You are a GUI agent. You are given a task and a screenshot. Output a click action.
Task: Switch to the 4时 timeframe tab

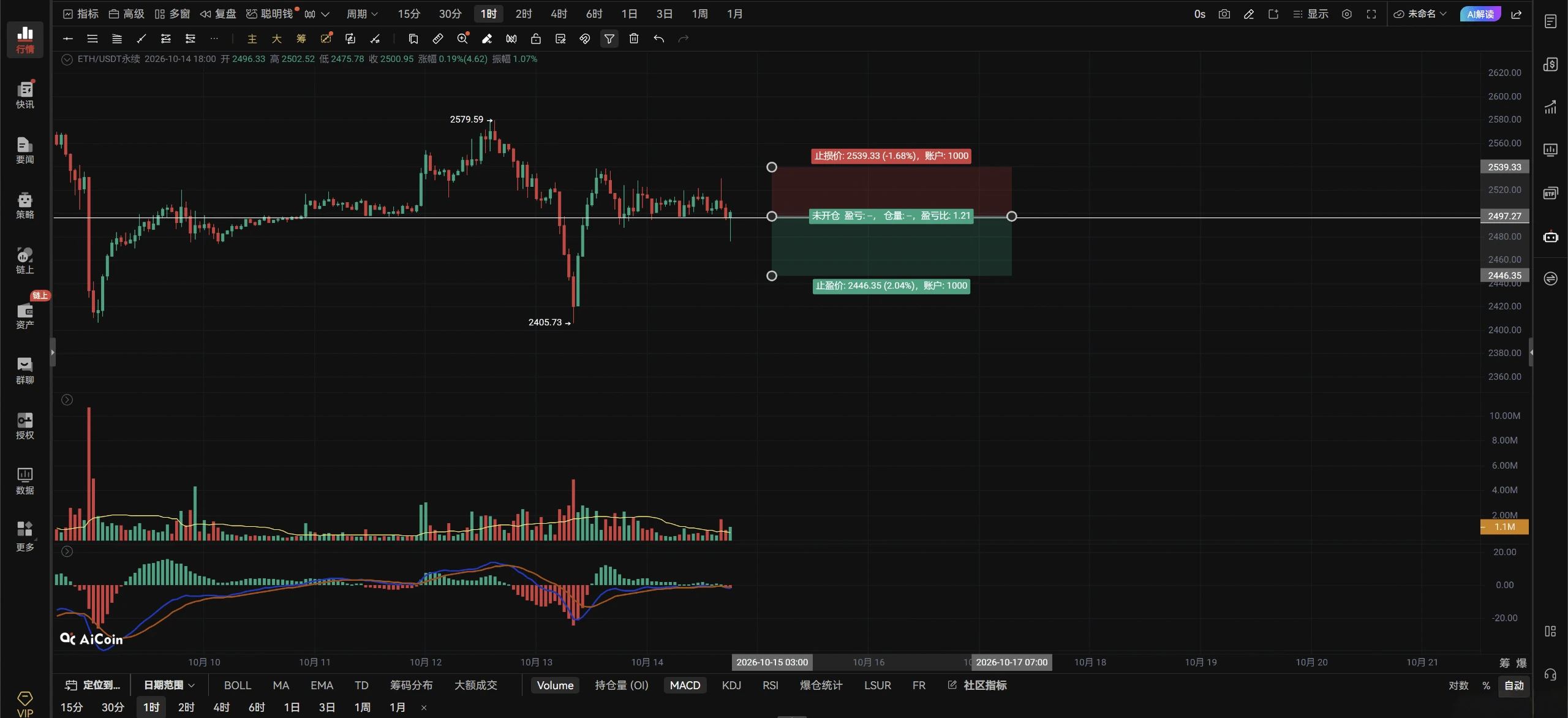pos(559,13)
